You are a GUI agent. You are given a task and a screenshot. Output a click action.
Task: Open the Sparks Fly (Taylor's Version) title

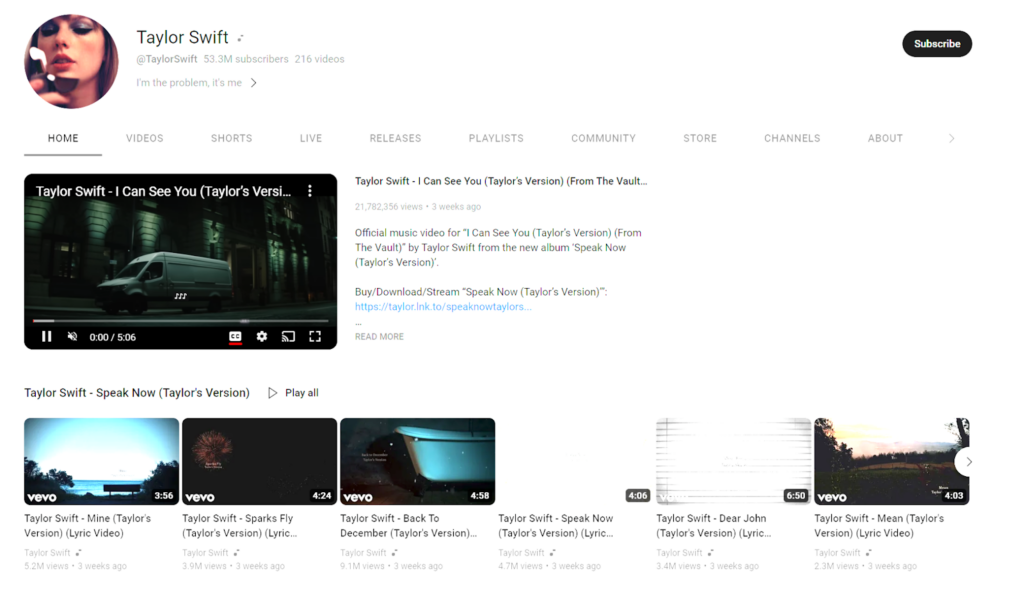tap(240, 525)
